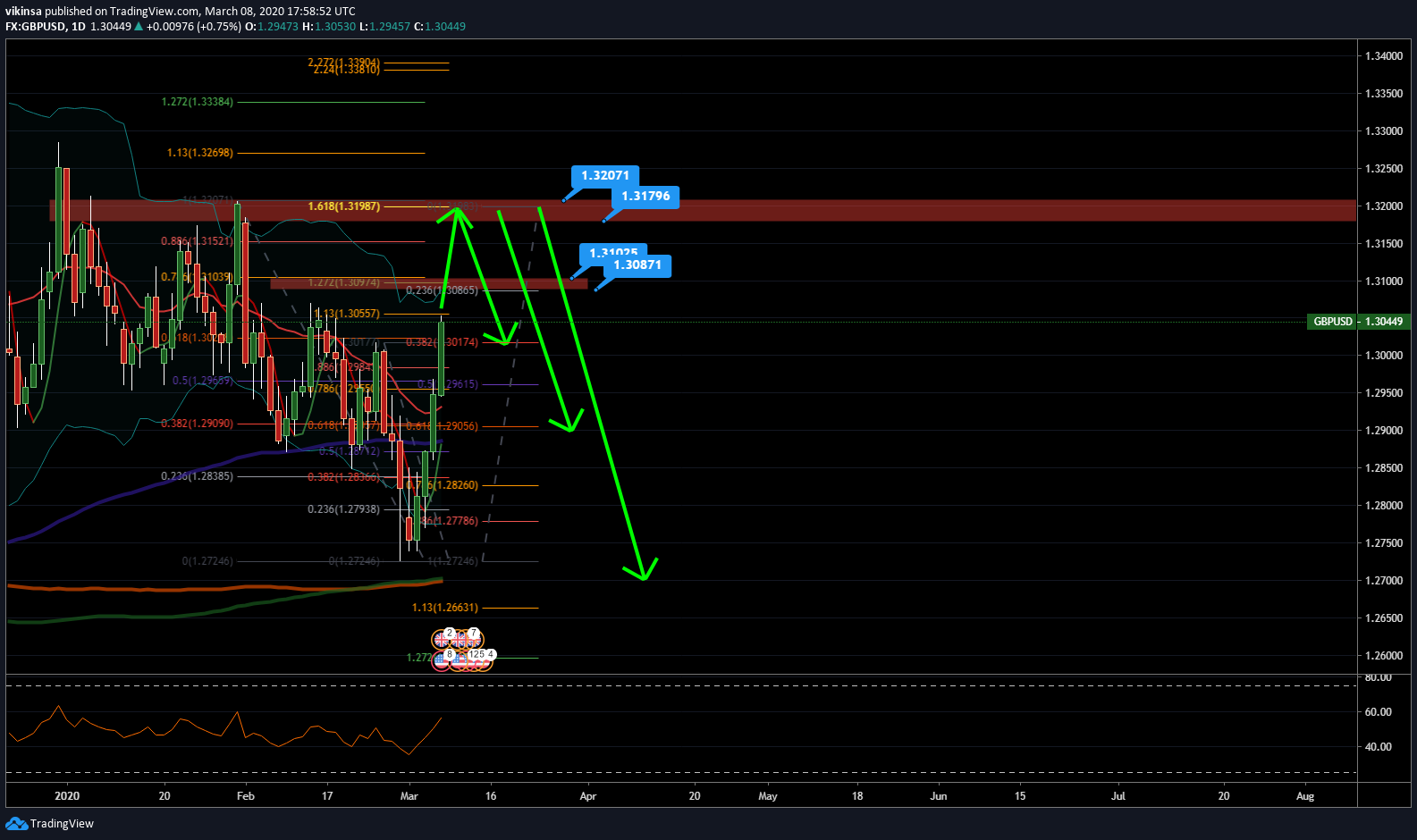Click the event marker numbered 125
Viewport: 1417px width, 840px height.
477,654
